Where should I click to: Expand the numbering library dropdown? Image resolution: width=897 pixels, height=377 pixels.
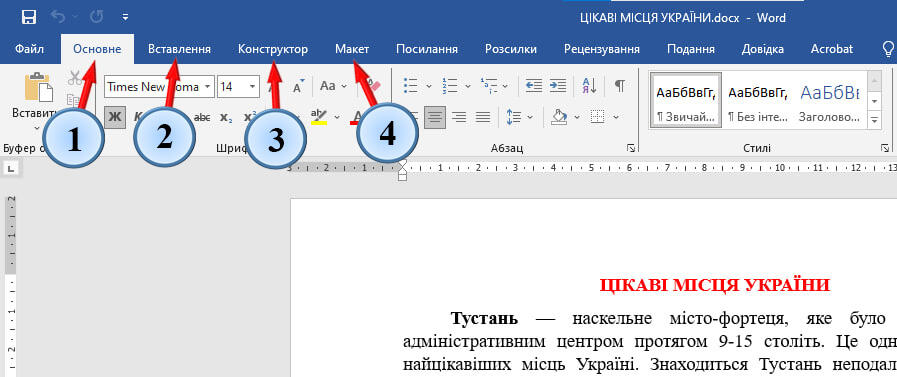coord(467,86)
